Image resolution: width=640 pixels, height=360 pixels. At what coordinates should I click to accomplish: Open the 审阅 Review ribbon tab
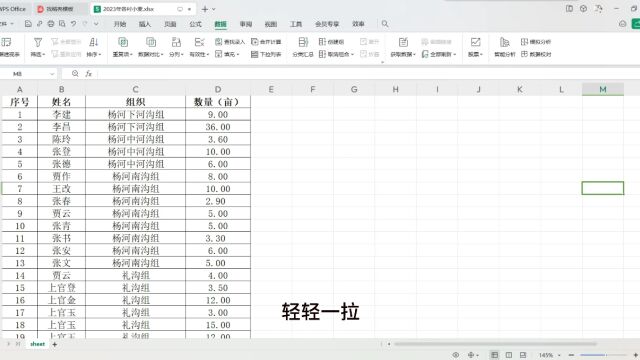tap(246, 24)
